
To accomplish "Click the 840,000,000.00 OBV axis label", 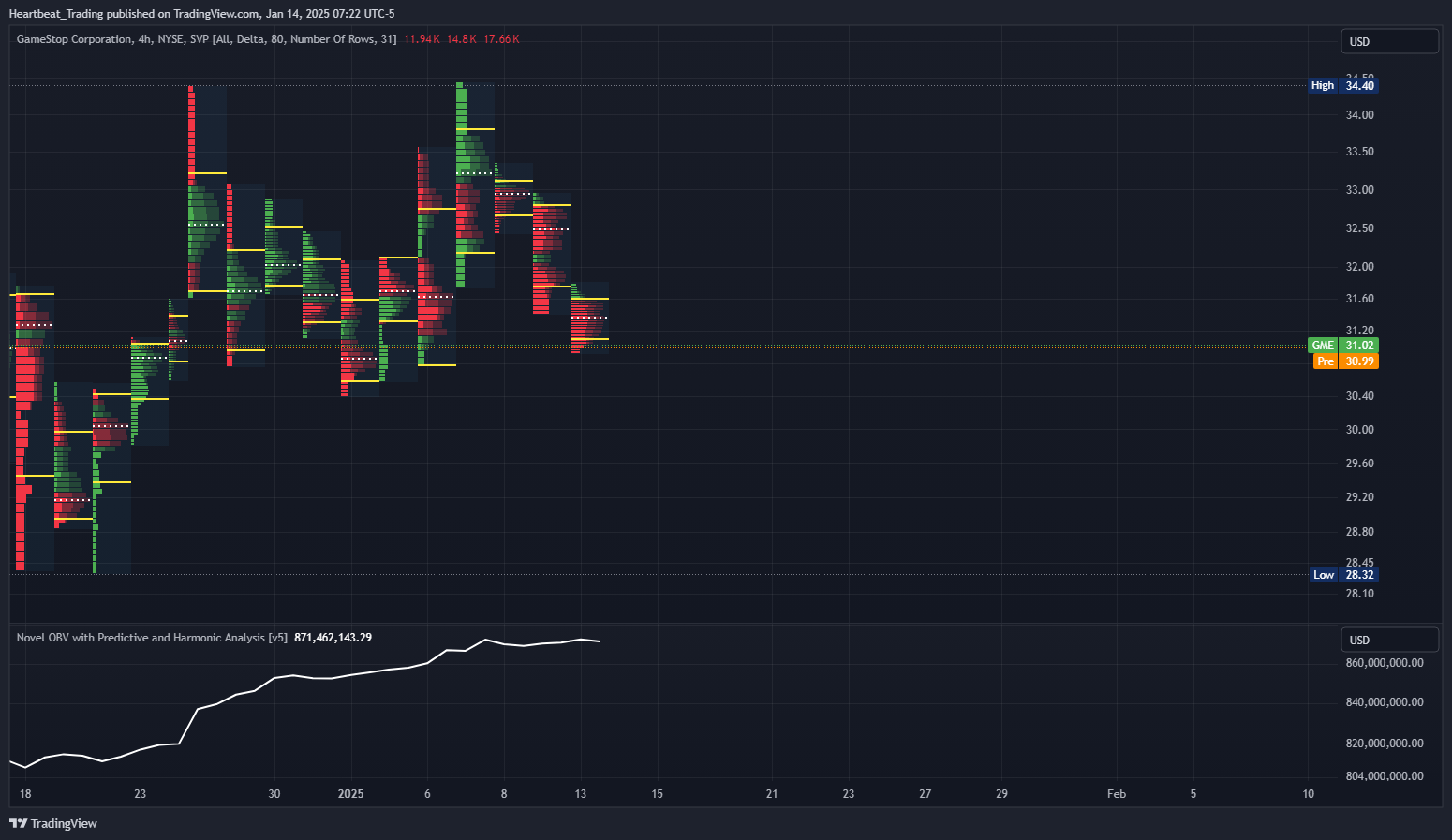I will pos(1385,702).
